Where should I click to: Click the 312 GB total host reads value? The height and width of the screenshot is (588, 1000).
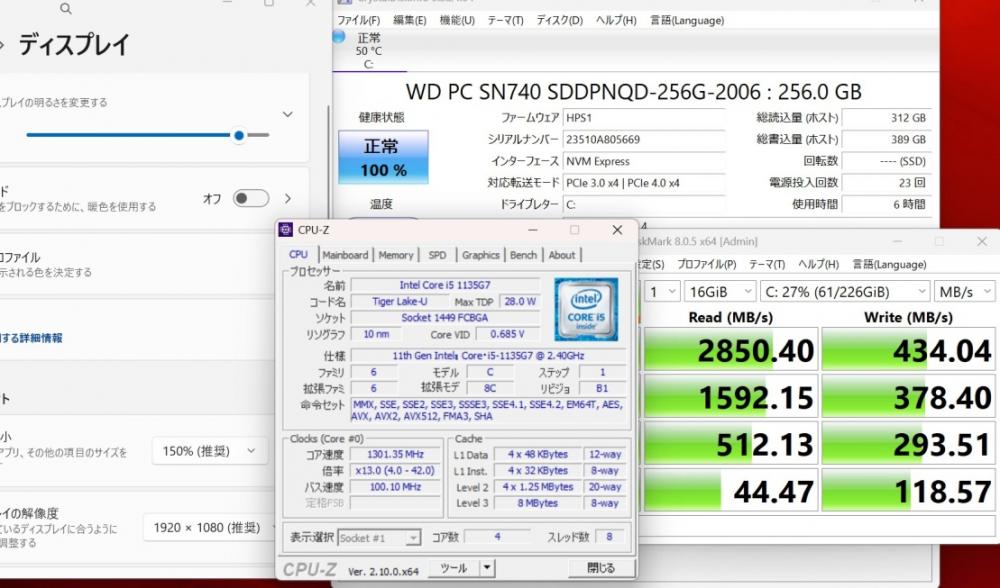(x=886, y=118)
